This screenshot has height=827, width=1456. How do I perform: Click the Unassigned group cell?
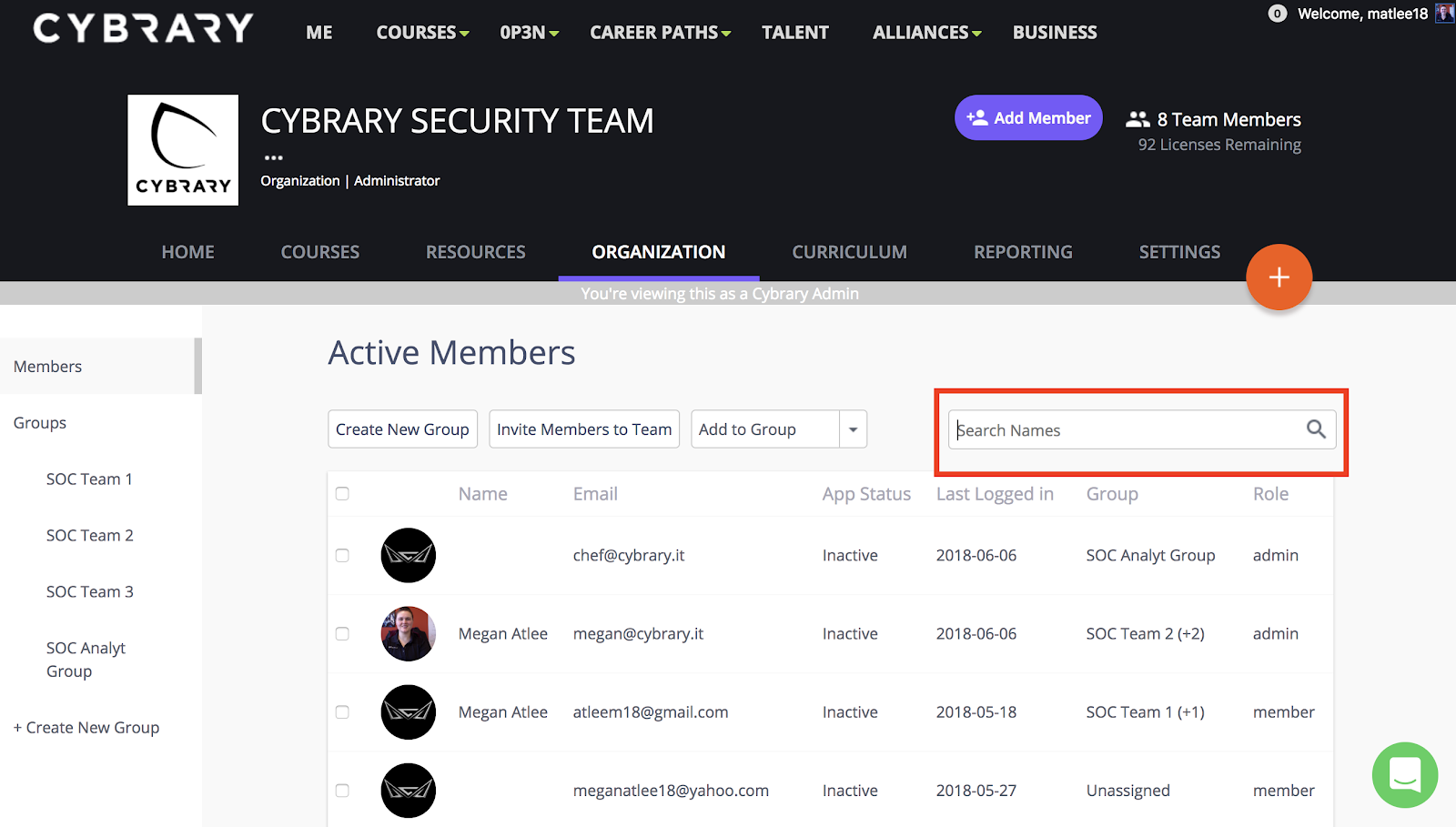[1127, 791]
